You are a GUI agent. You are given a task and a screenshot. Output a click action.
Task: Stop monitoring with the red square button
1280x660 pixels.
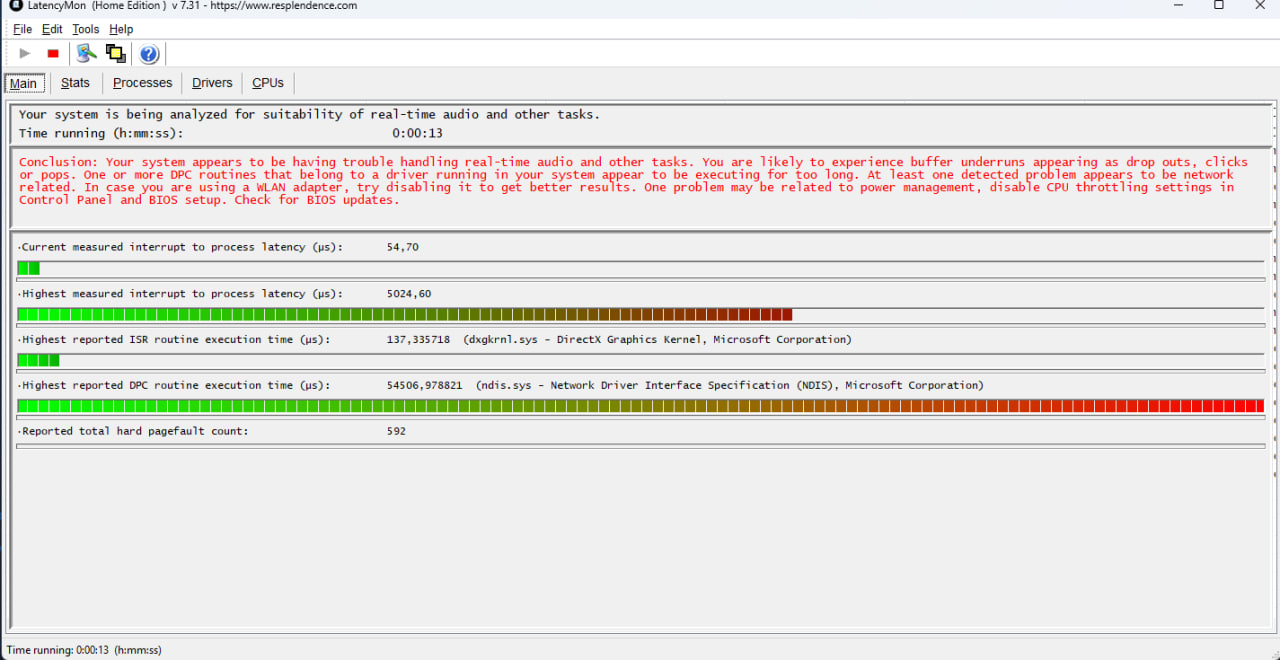coord(53,53)
